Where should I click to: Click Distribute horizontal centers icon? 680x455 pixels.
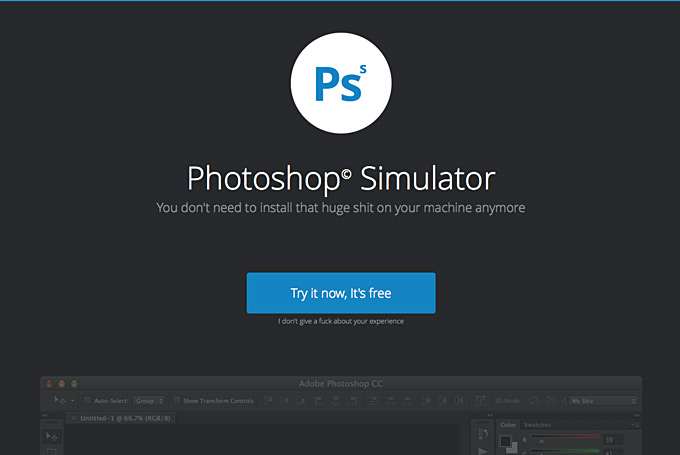(x=442, y=400)
